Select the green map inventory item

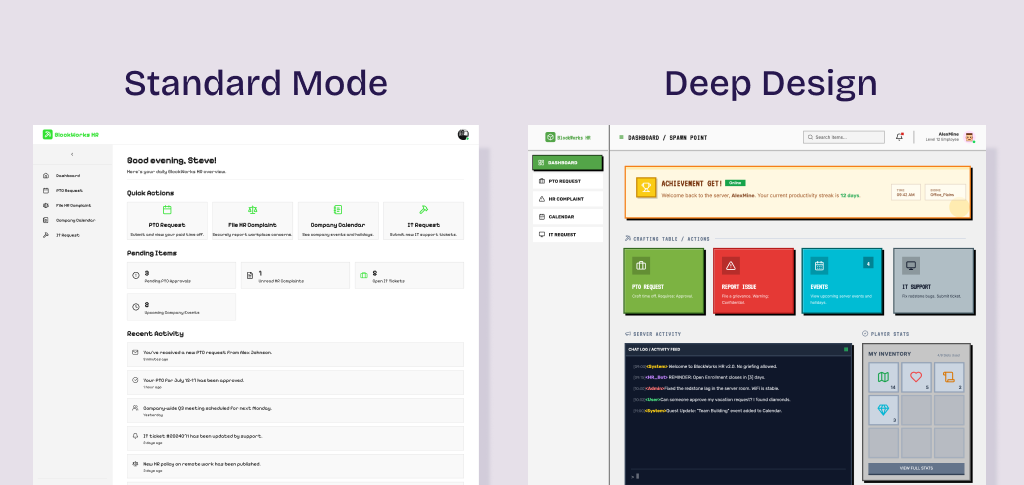coord(883,378)
